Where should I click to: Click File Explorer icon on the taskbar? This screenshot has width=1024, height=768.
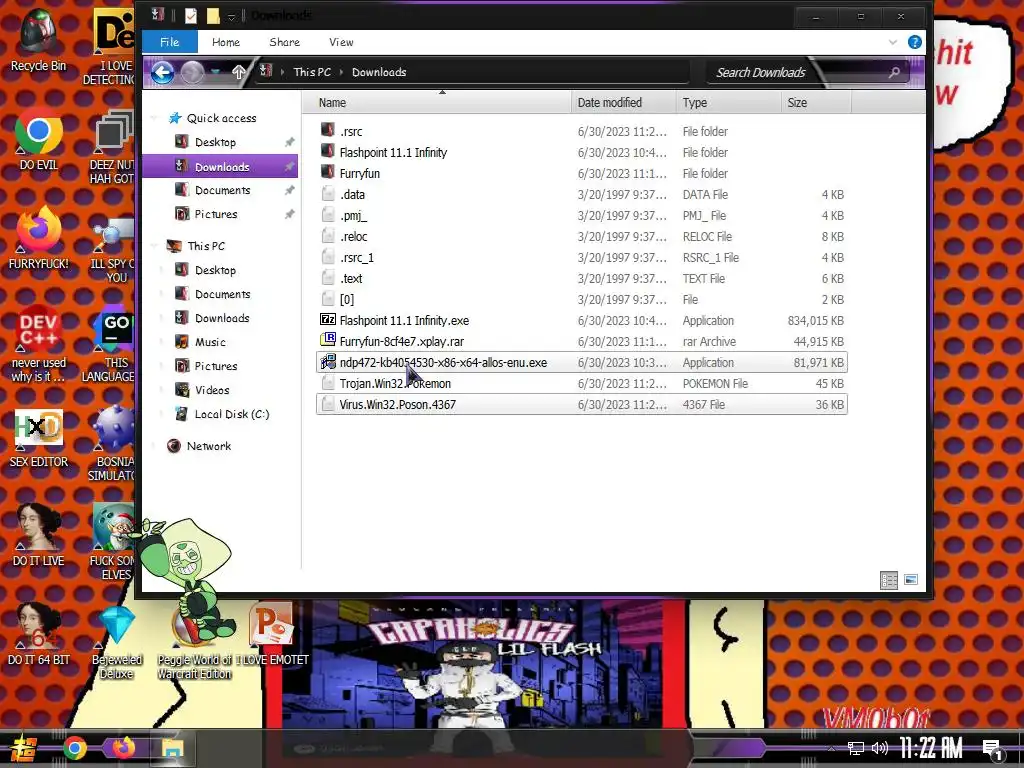pyautogui.click(x=173, y=748)
